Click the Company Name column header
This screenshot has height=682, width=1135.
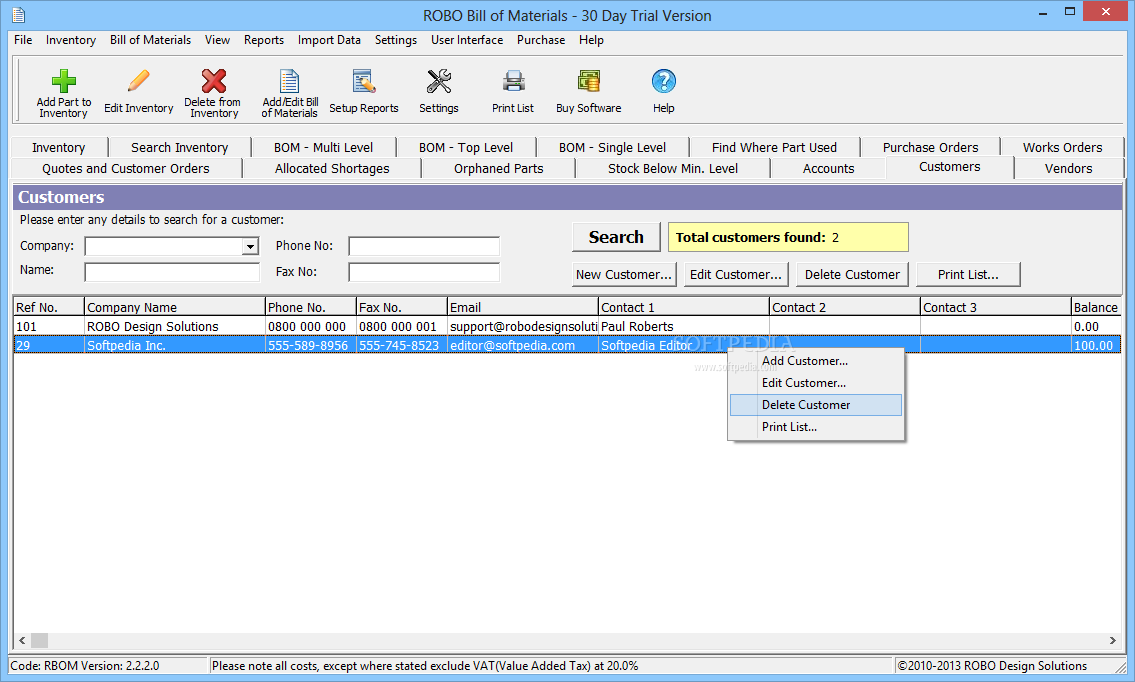click(x=174, y=307)
